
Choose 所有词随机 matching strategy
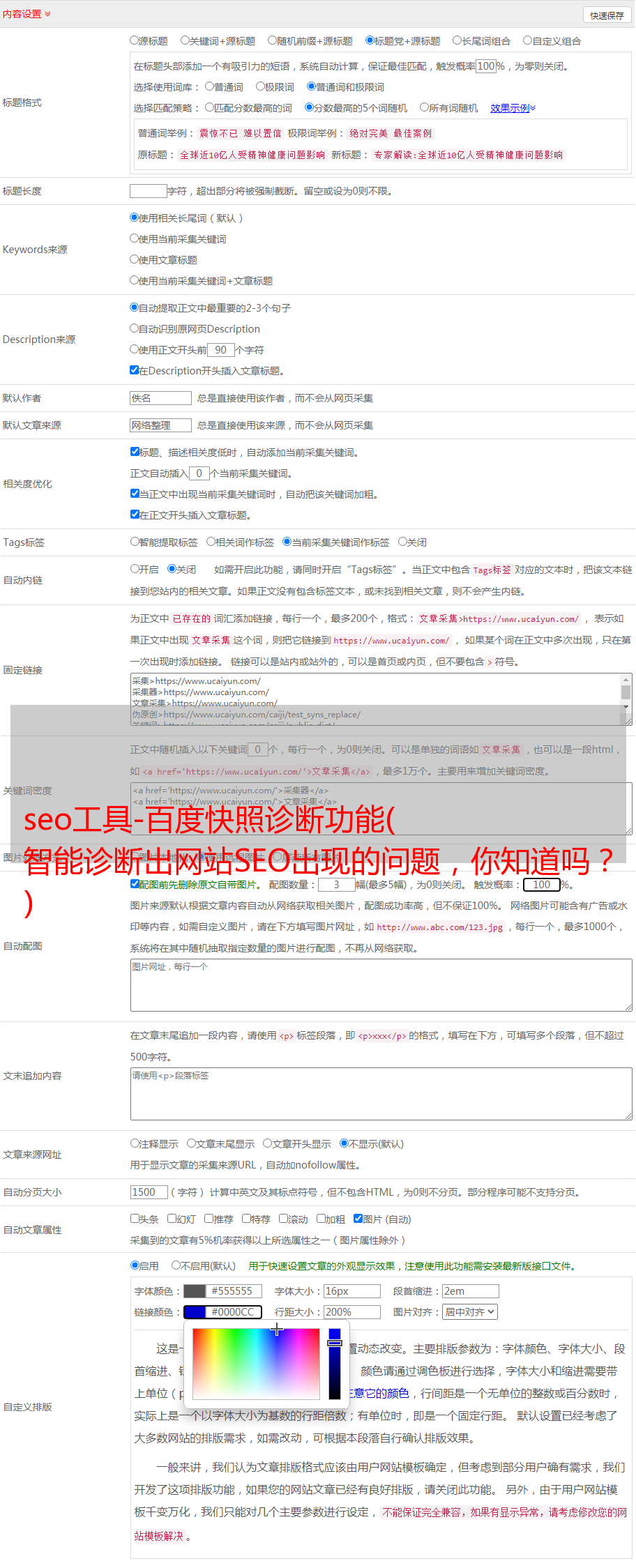click(x=424, y=107)
